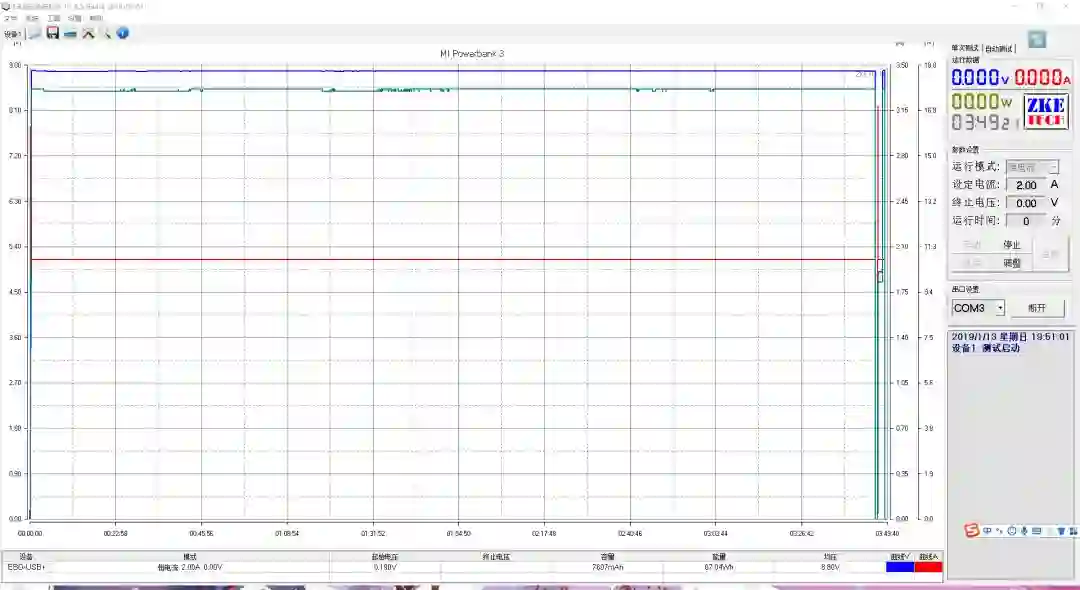The image size is (1080, 590).
Task: Open the 设置 menu
Action: coord(75,18)
